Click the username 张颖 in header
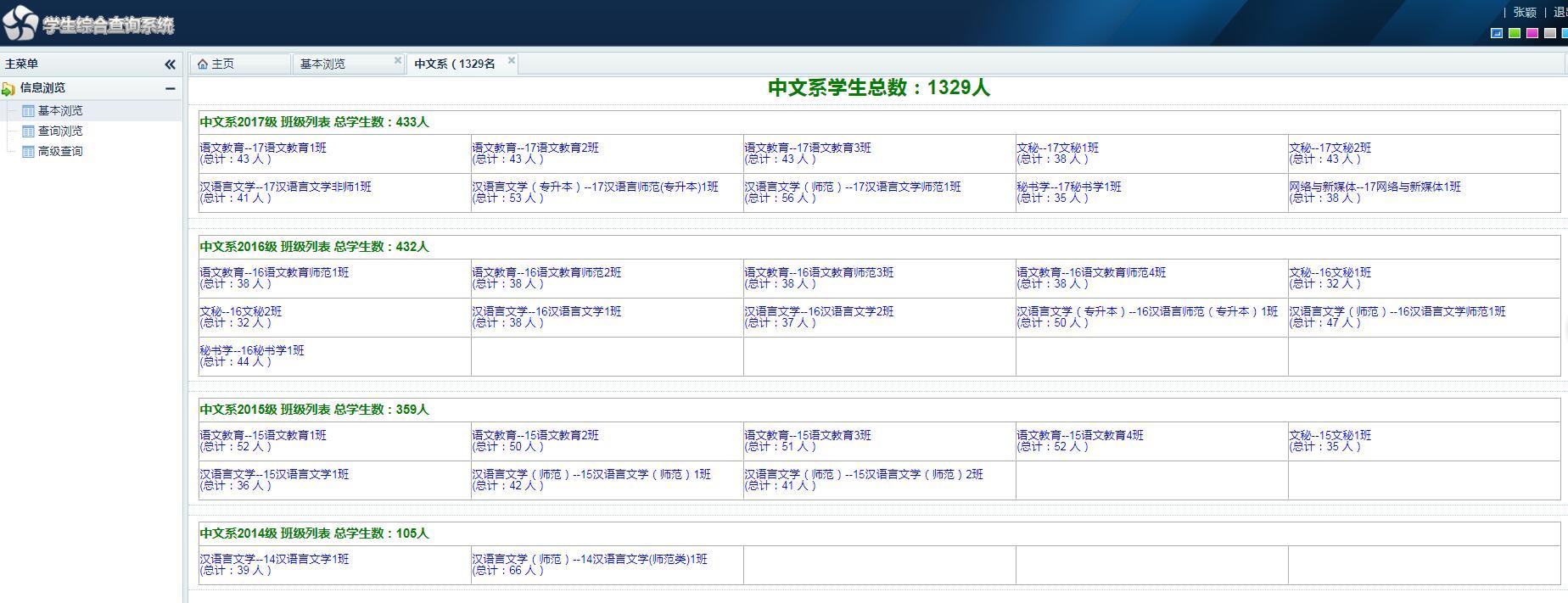 pos(1525,13)
